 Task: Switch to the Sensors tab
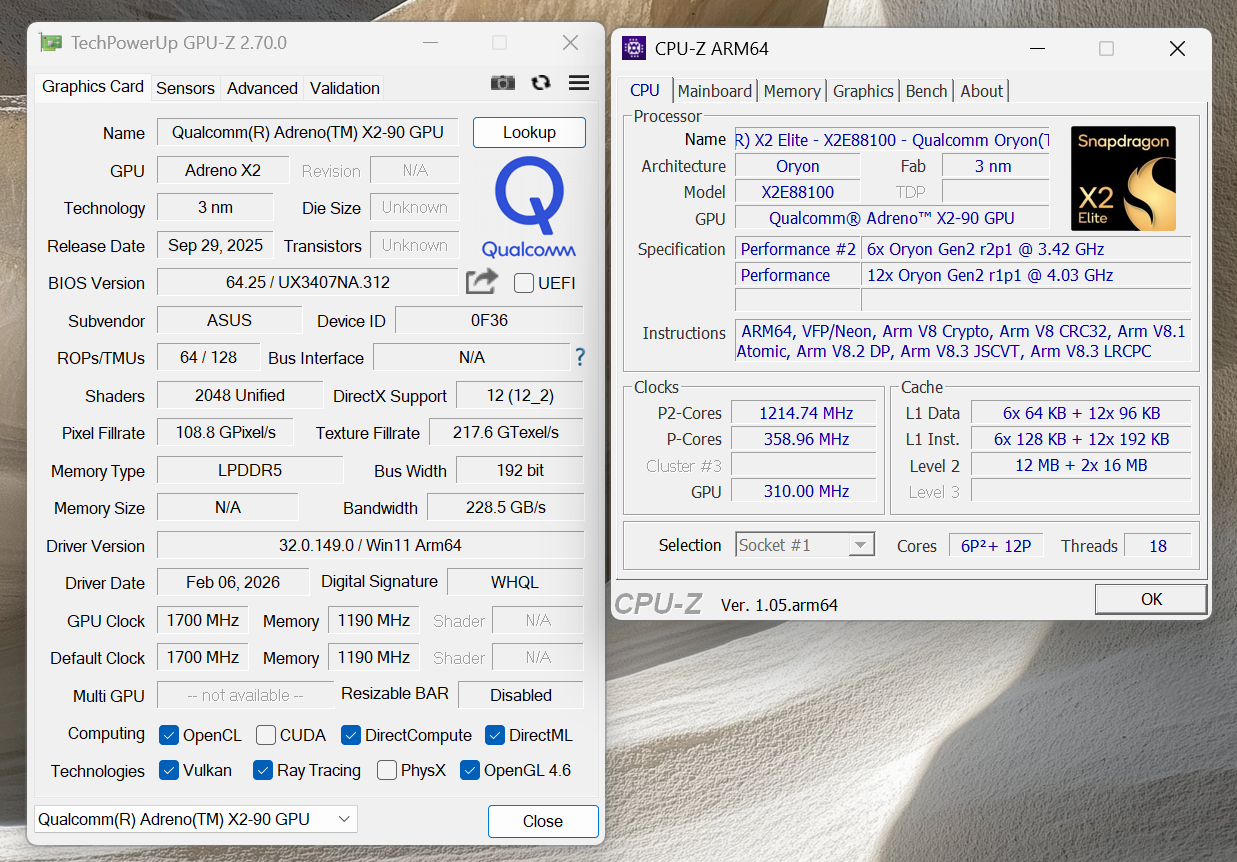pos(185,88)
